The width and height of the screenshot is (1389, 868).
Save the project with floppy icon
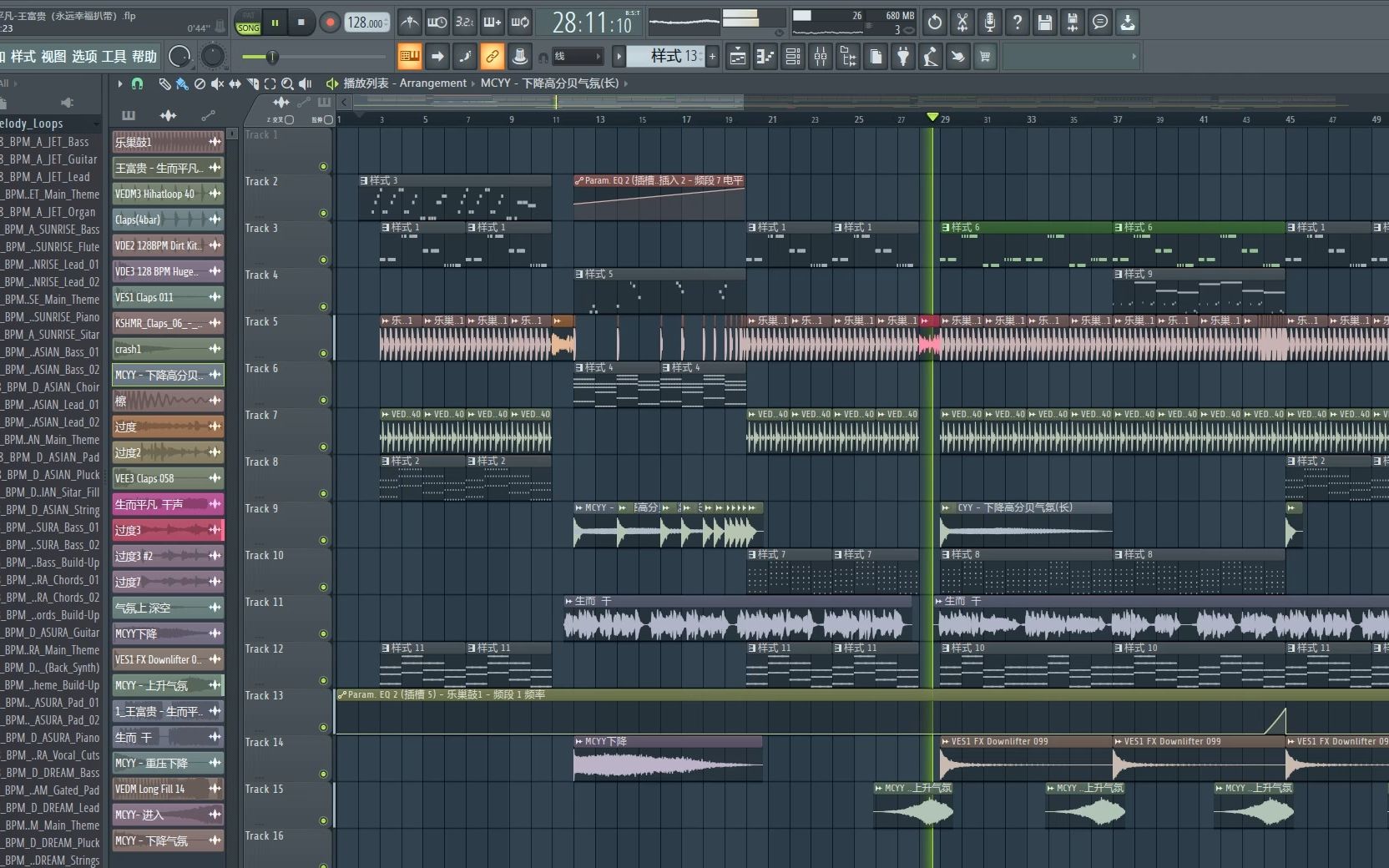1045,23
